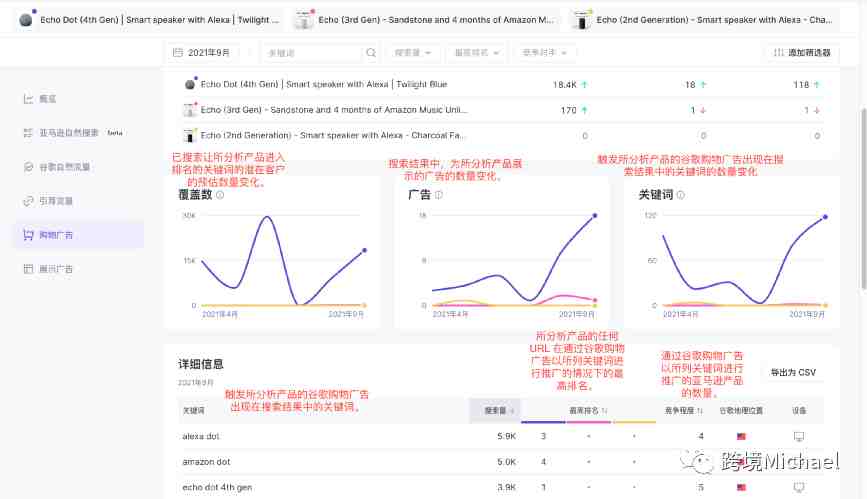Click the desktop device icon in alexa dot row
This screenshot has height=499, width=867.
[798, 436]
